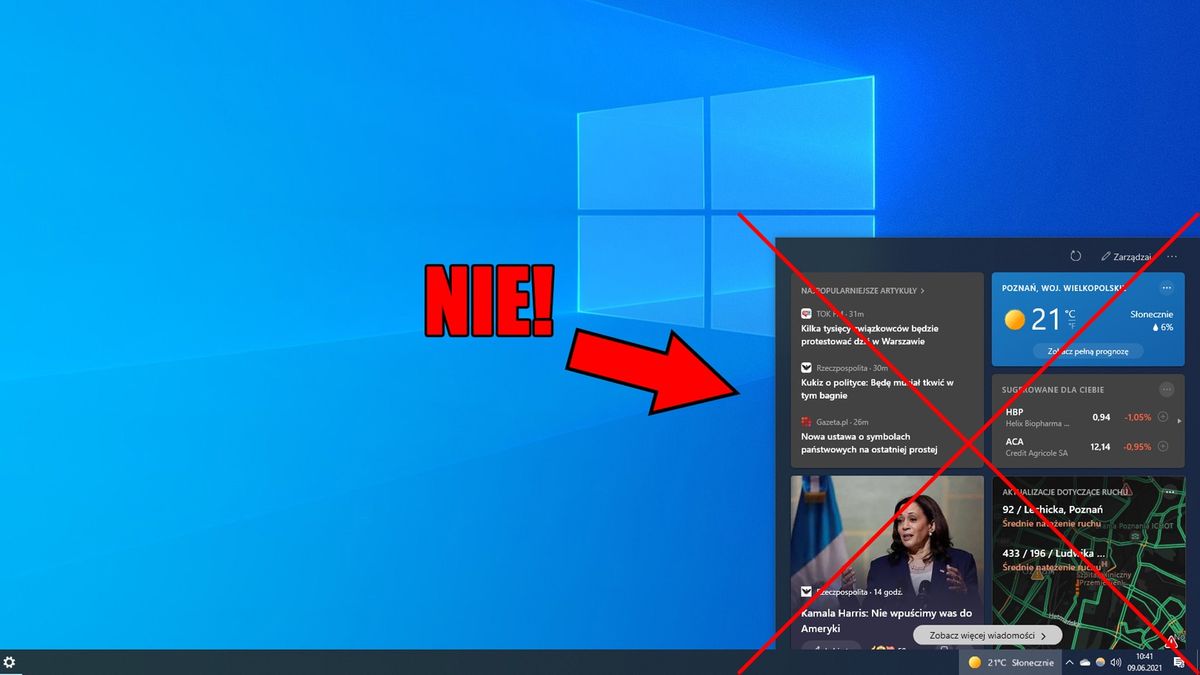Image resolution: width=1200 pixels, height=675 pixels.
Task: Show hidden system tray icons
Action: [x=1070, y=662]
